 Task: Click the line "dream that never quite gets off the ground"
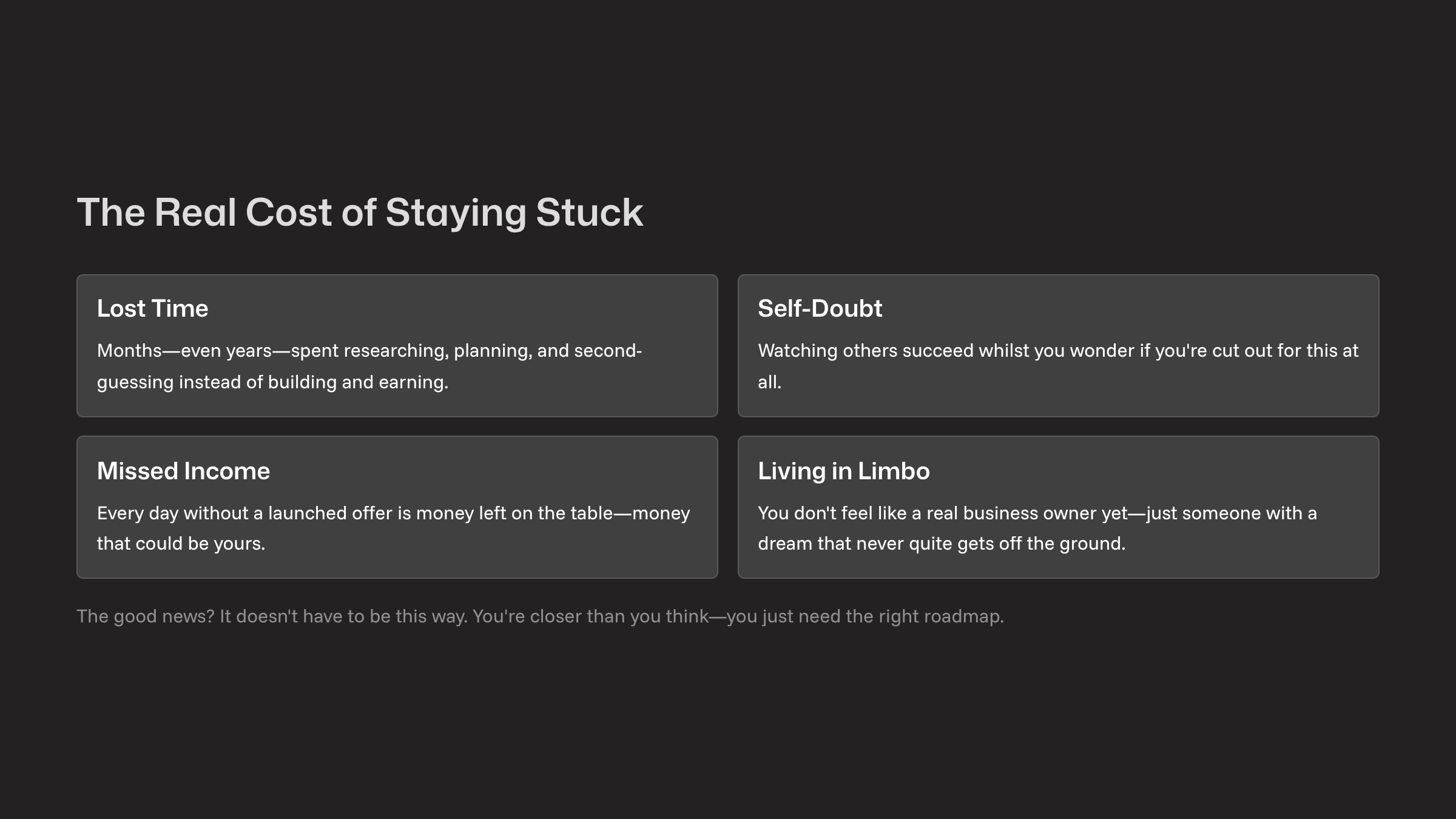(941, 544)
